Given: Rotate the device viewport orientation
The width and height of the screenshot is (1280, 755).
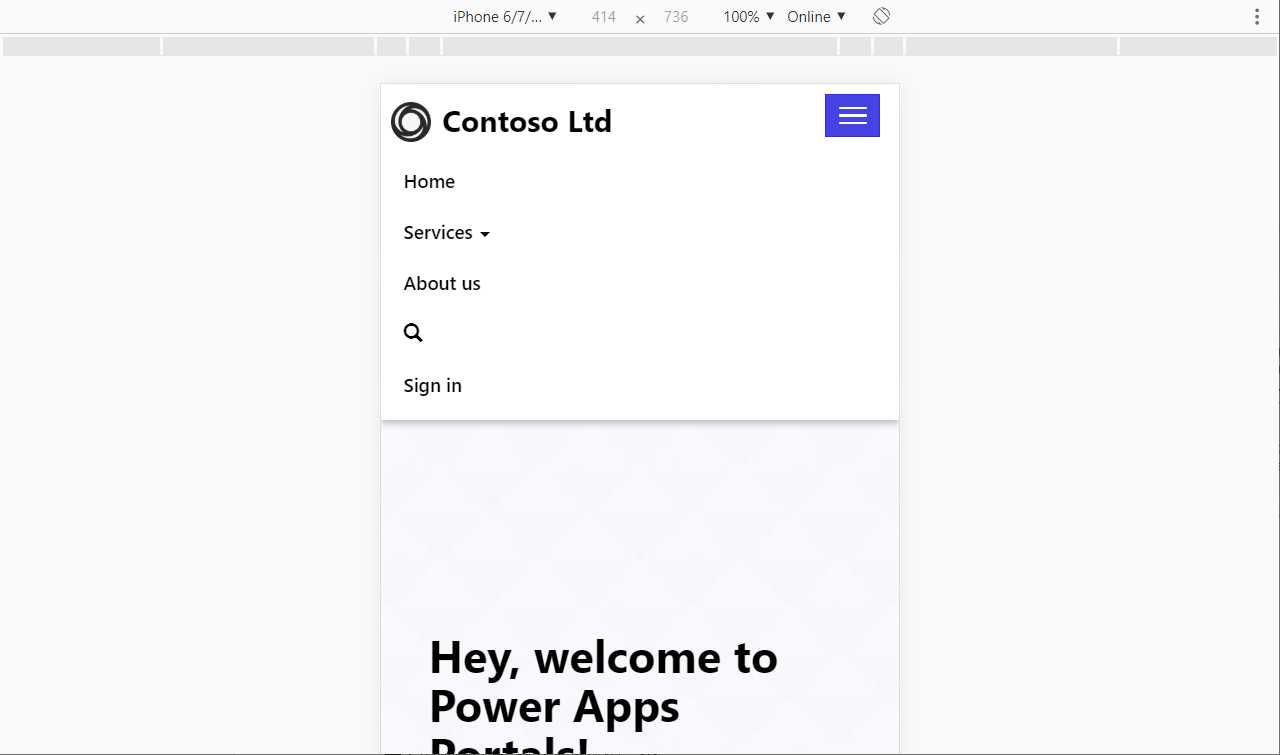Looking at the screenshot, I should coord(881,16).
